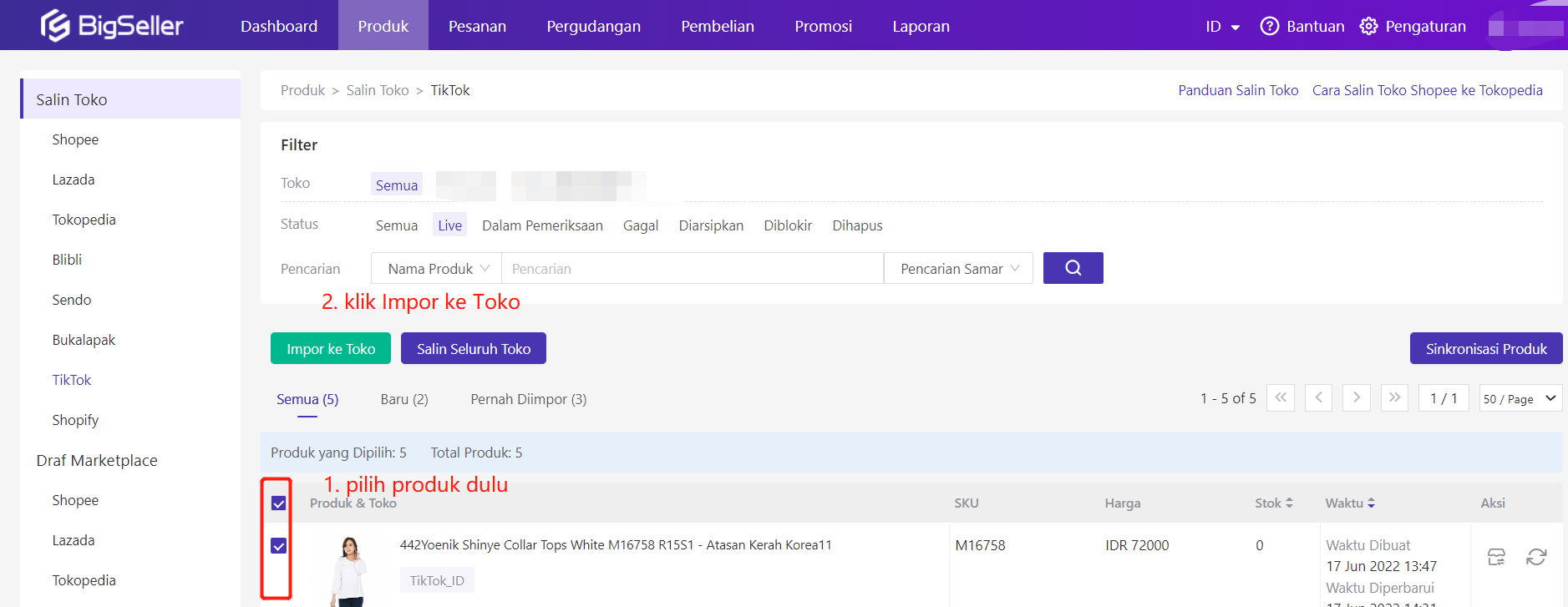The height and width of the screenshot is (607, 1568).
Task: Open Cara Salin Toko Shopee ke Tokopedia link
Action: 1428,90
